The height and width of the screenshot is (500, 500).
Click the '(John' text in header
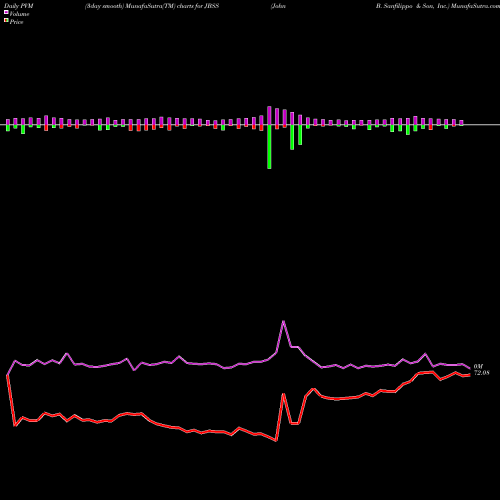point(278,6)
